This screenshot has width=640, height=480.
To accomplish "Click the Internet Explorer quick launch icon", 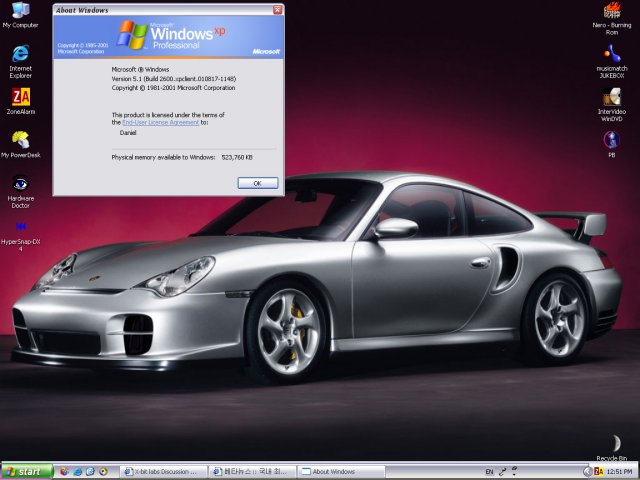I will pyautogui.click(x=77, y=471).
